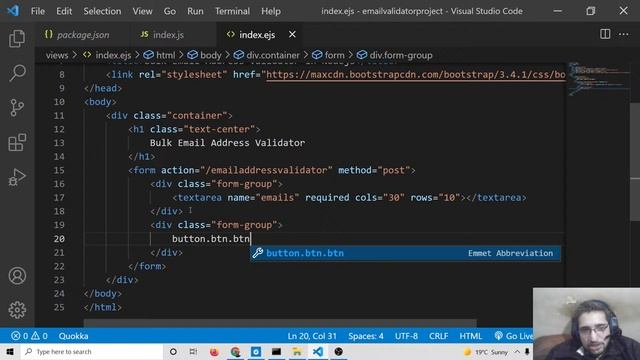Click the webcam overlay thumbnail
Image resolution: width=640 pixels, height=360 pixels.
(586, 324)
